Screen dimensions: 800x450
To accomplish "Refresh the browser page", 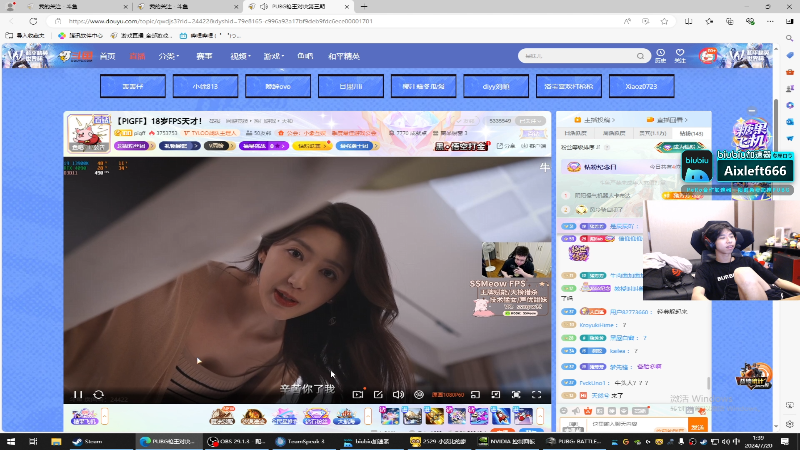I will pos(33,21).
